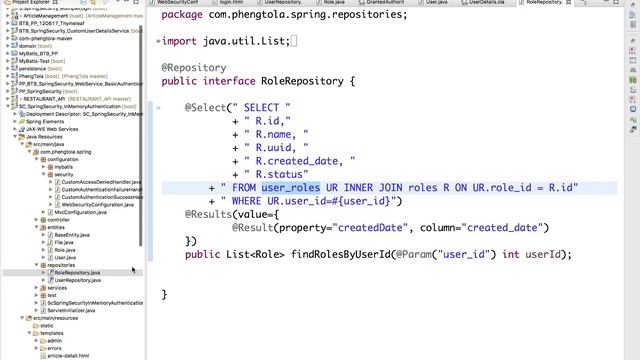Close the RoleRepository editor tab
Image resolution: width=640 pixels, height=360 pixels.
568,2
